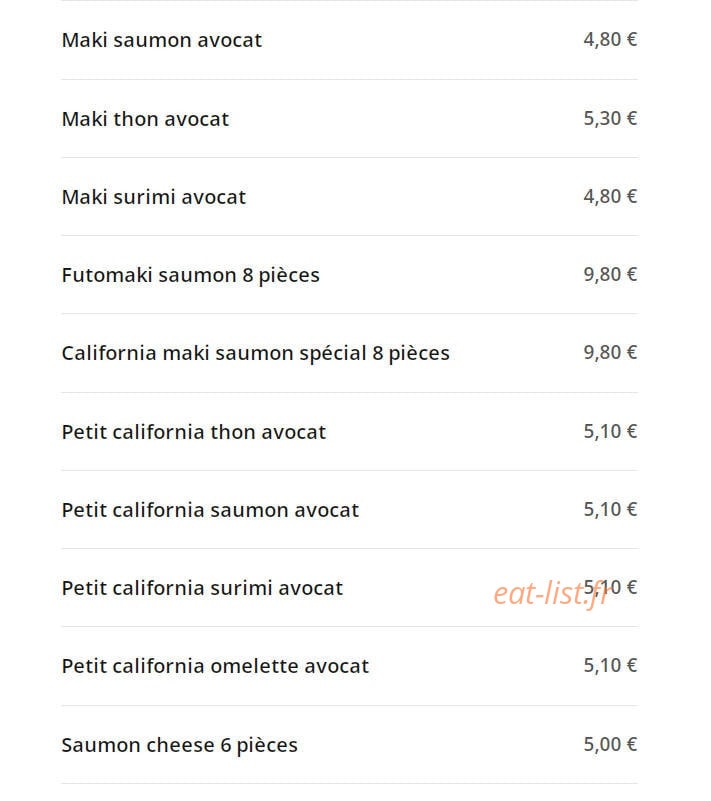Click the 5,00 € price of Saumon cheese
This screenshot has height=801, width=711.
(x=610, y=744)
